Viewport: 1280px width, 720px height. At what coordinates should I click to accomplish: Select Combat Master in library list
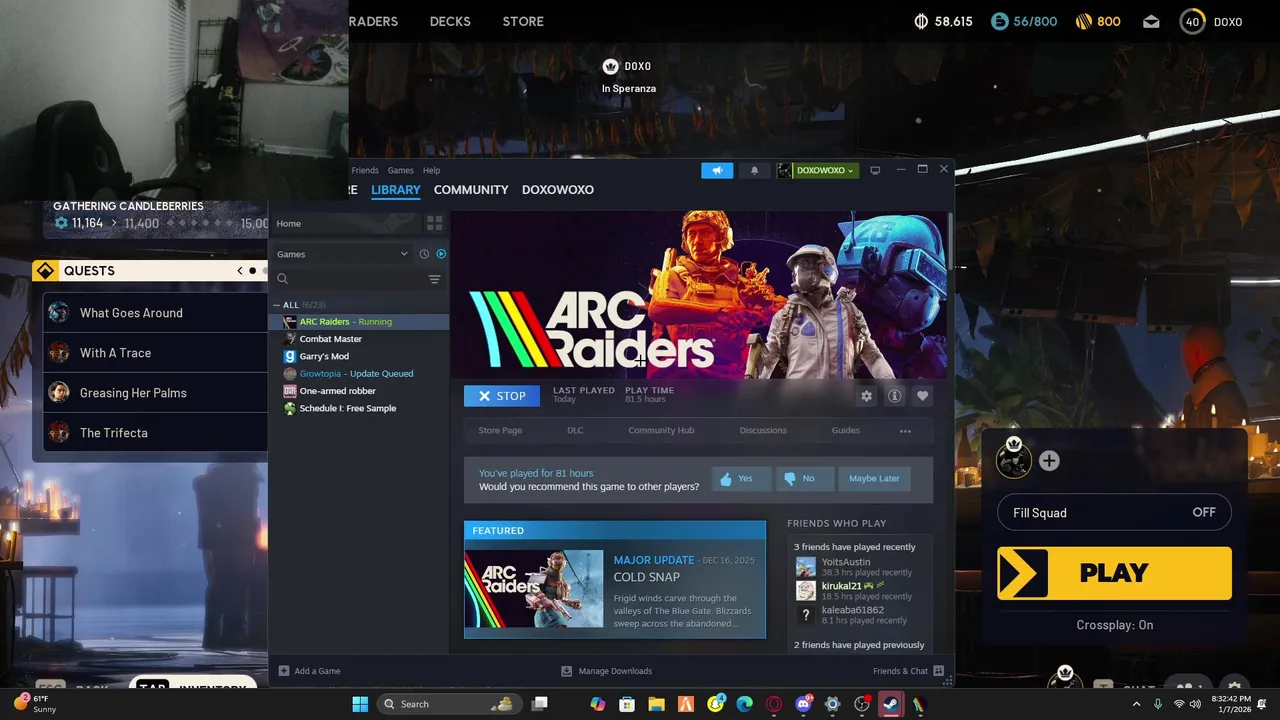point(359,339)
